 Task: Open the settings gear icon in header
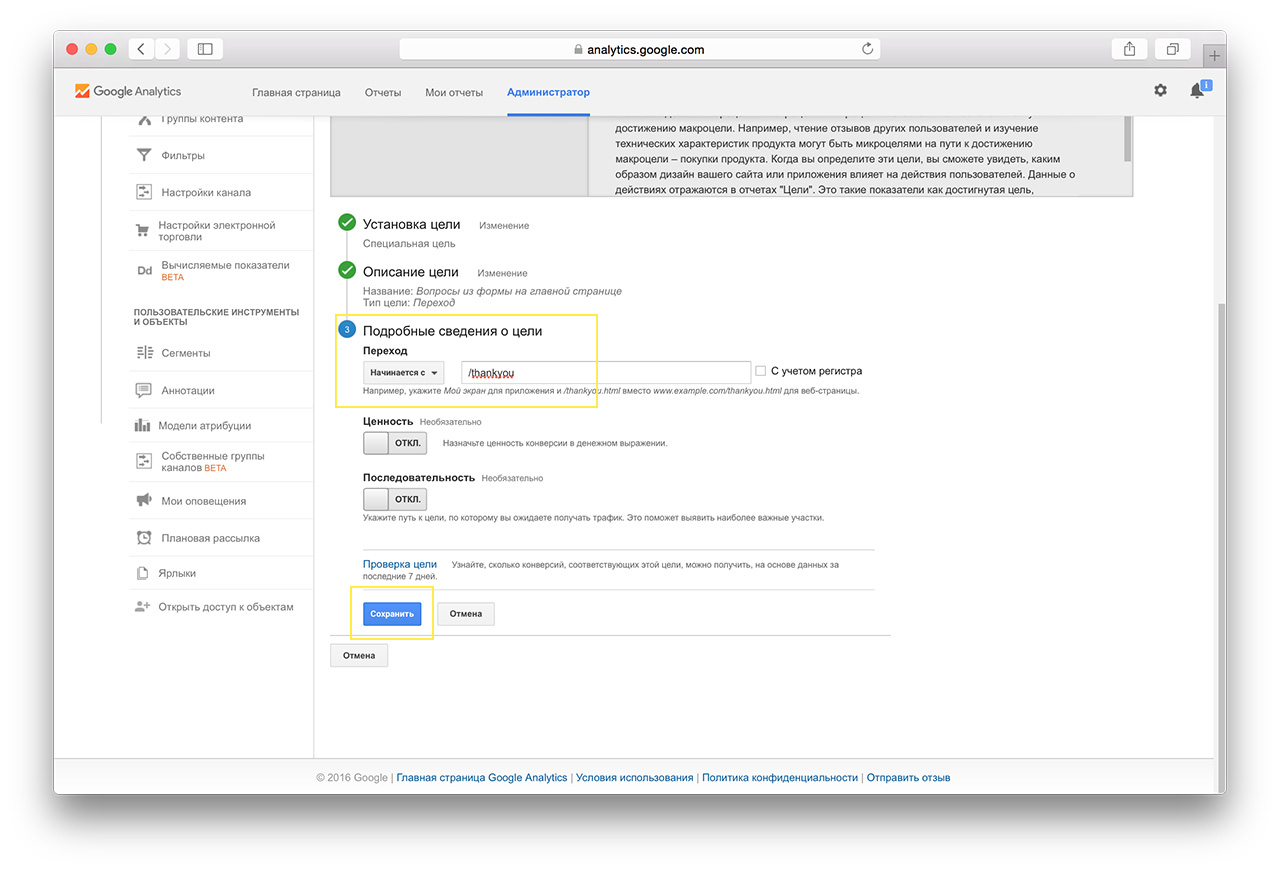(x=1160, y=91)
